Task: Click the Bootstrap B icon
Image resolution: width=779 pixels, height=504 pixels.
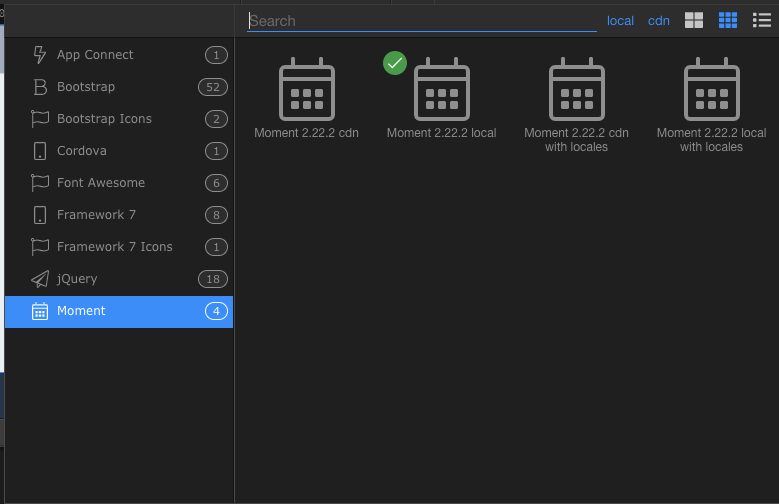Action: 40,87
